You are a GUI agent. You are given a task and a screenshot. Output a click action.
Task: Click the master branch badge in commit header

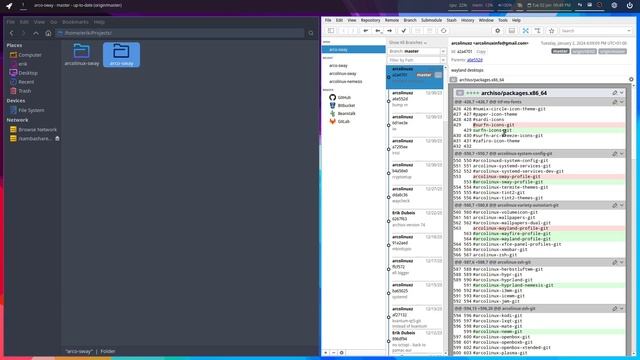coord(560,51)
